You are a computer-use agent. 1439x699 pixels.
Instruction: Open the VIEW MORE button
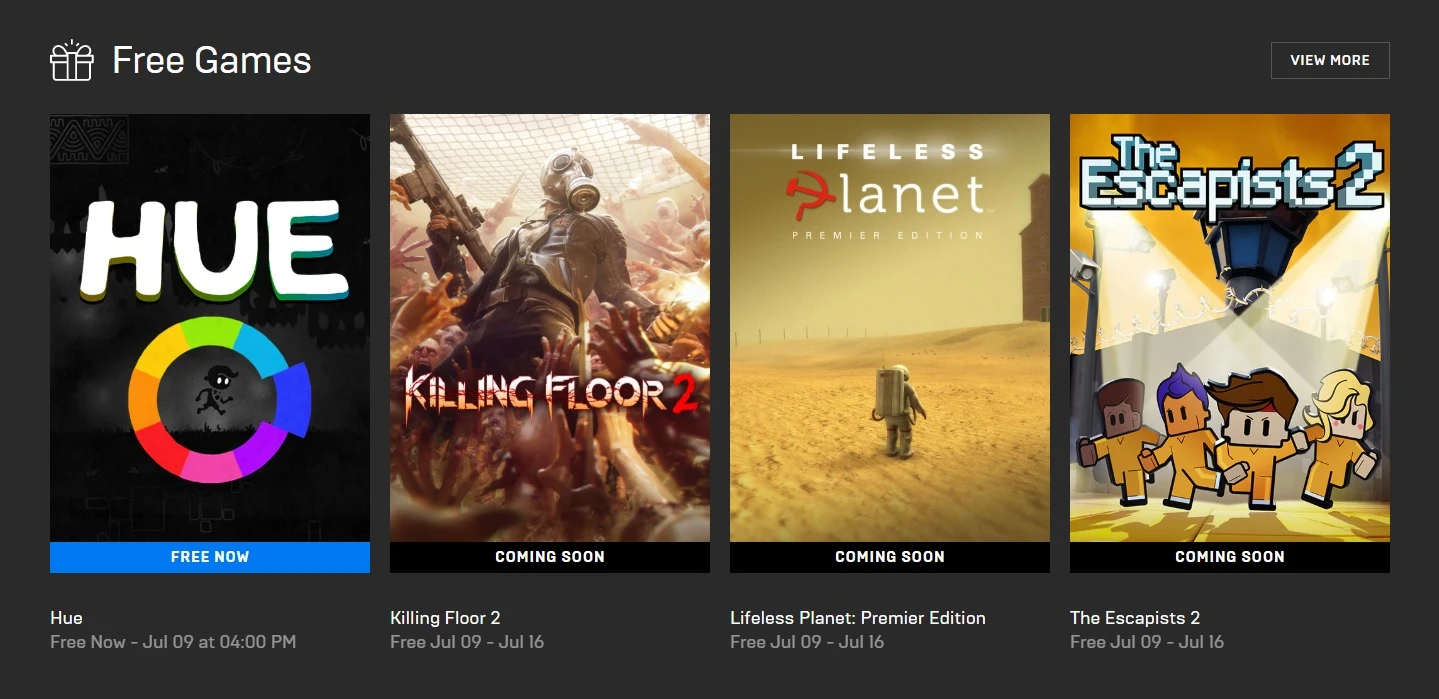click(x=1330, y=60)
